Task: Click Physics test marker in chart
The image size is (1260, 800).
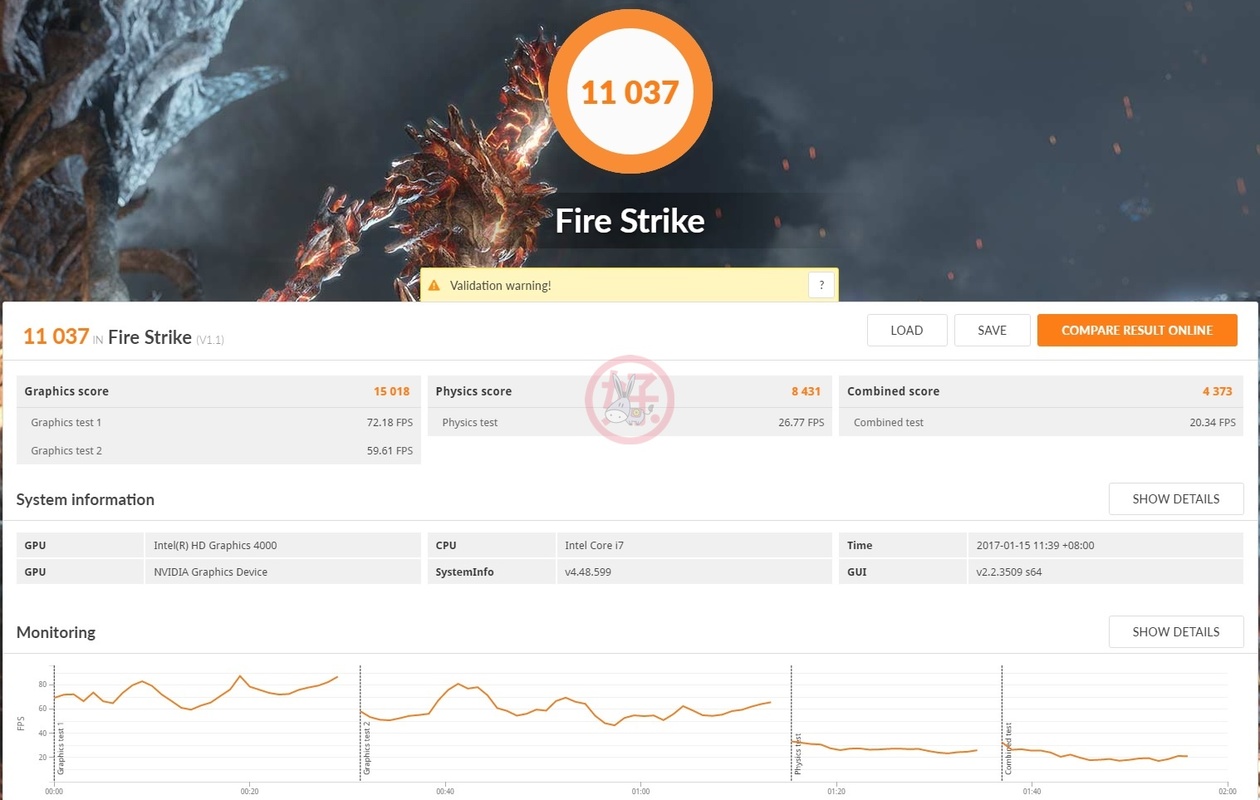Action: pos(798,755)
